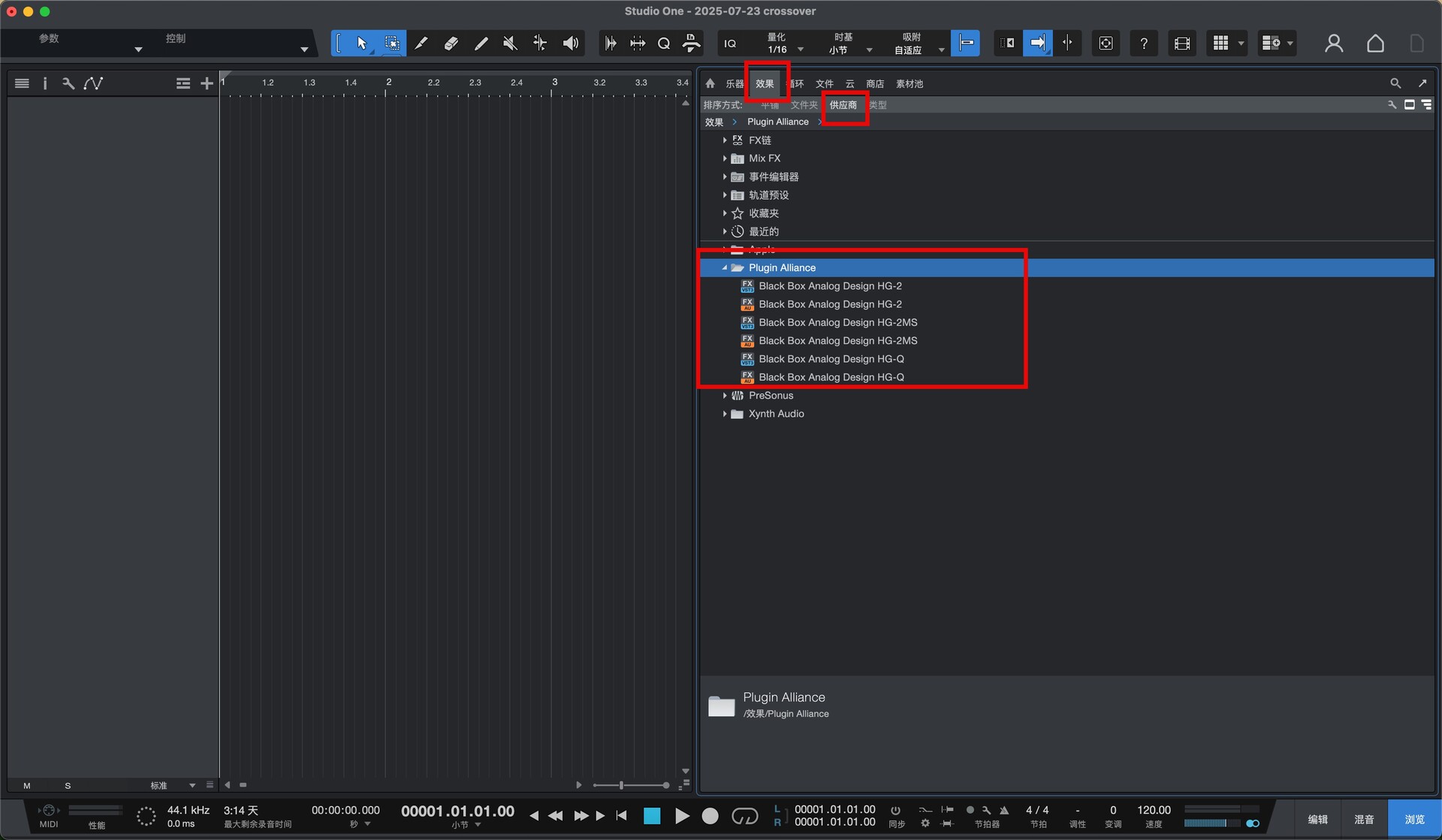
Task: Open the track list icon
Action: [22, 83]
